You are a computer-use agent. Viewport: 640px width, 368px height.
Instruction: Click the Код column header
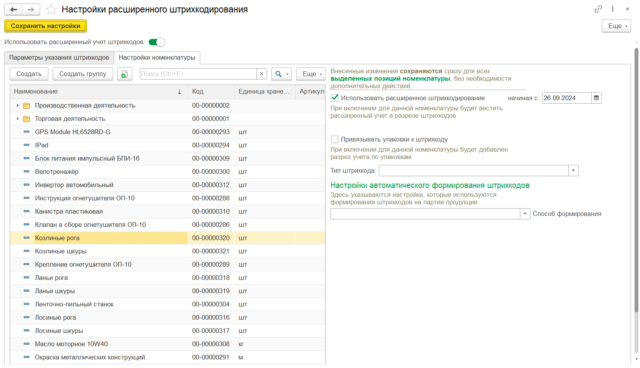(211, 92)
